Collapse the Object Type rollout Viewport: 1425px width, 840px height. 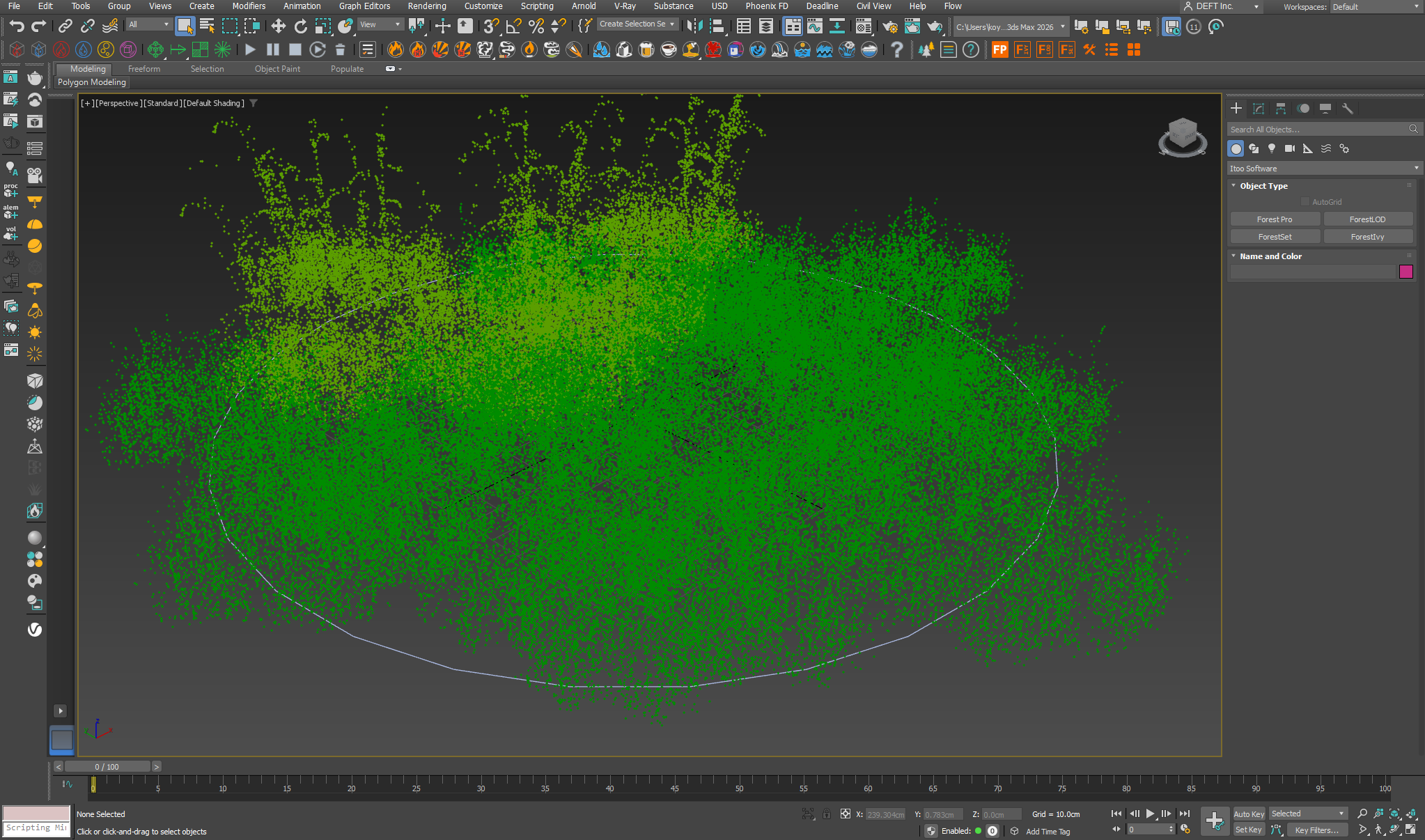(1263, 186)
